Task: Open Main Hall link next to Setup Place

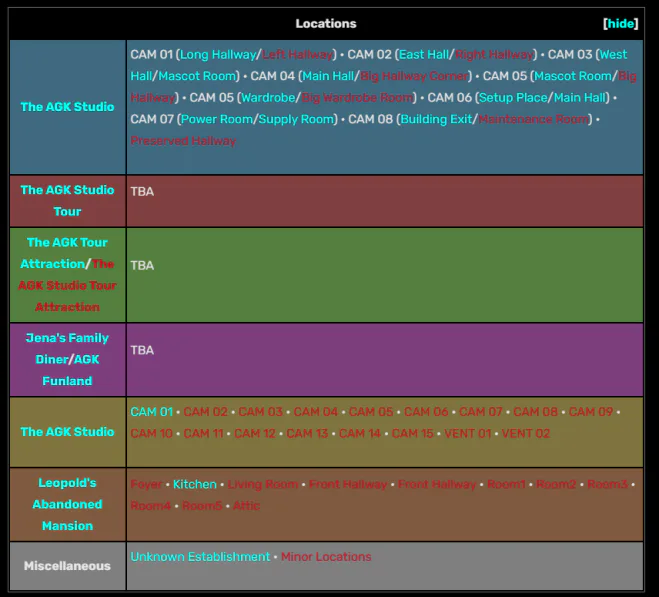Action: 580,98
